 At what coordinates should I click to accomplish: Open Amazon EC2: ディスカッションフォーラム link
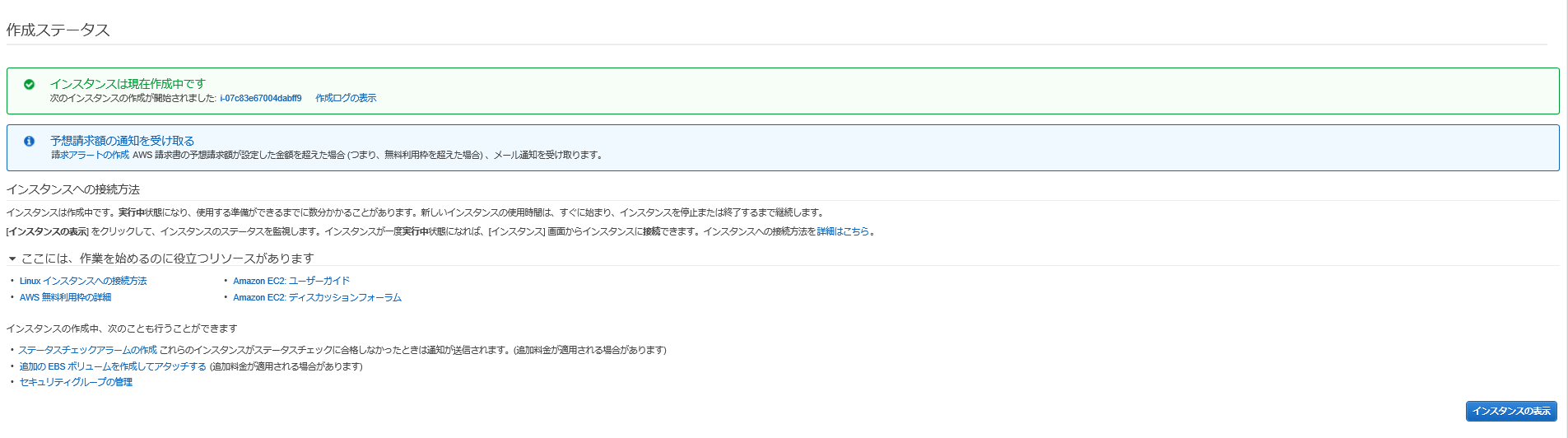pos(317,297)
